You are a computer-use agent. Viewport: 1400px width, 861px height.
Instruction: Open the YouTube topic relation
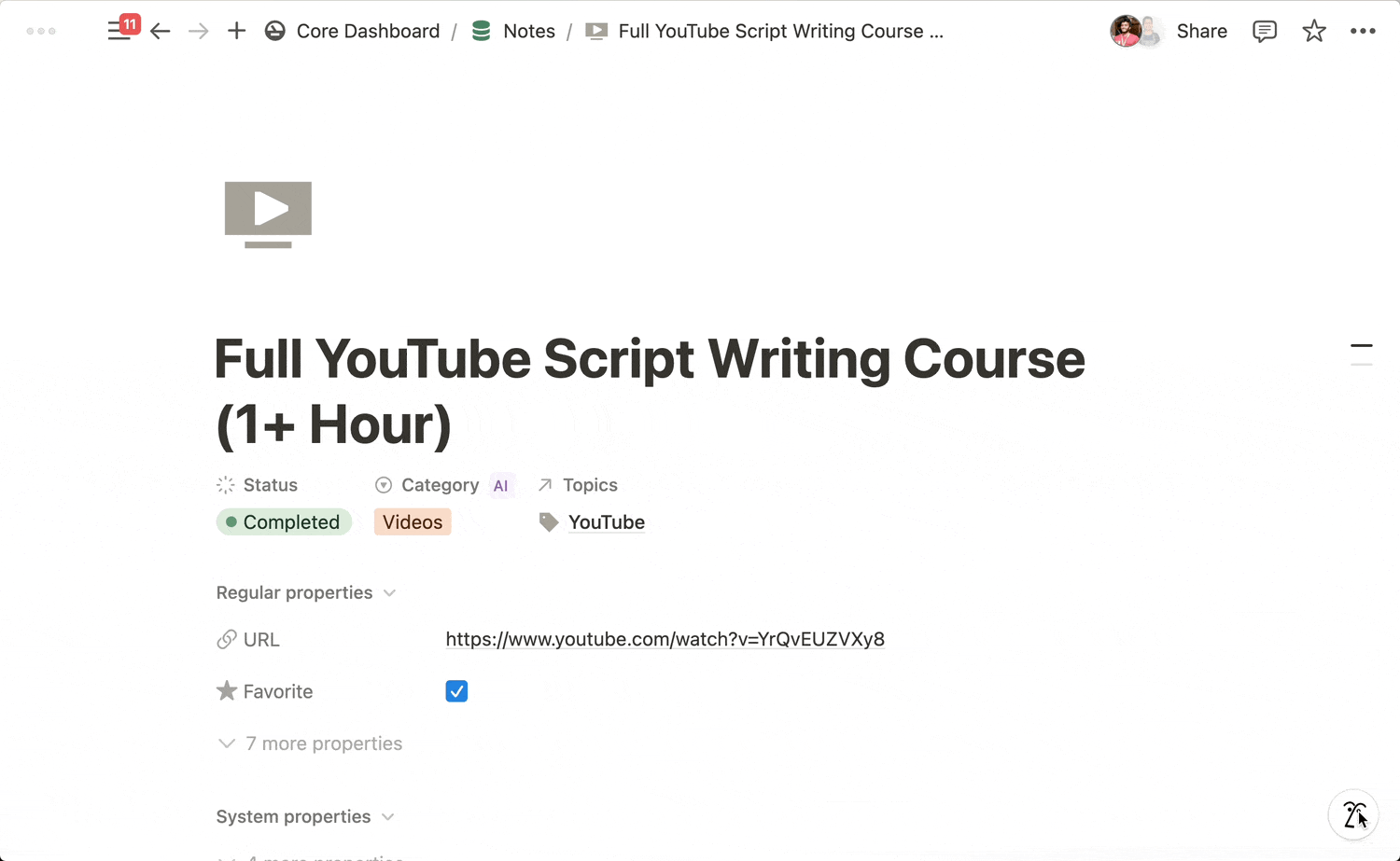(x=607, y=522)
